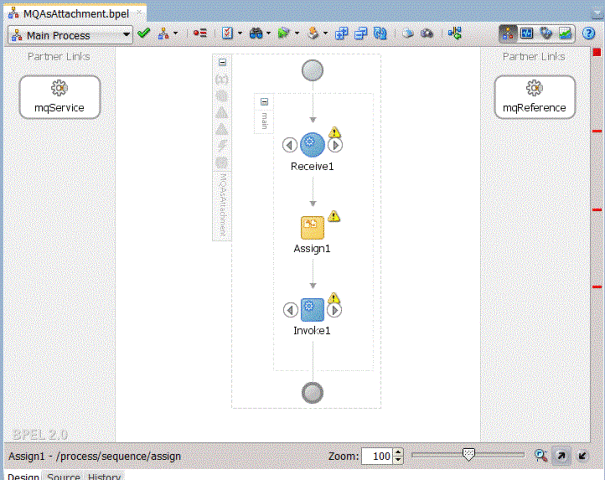The image size is (605, 480).
Task: Click the green flag toolbar icon
Action: point(284,34)
